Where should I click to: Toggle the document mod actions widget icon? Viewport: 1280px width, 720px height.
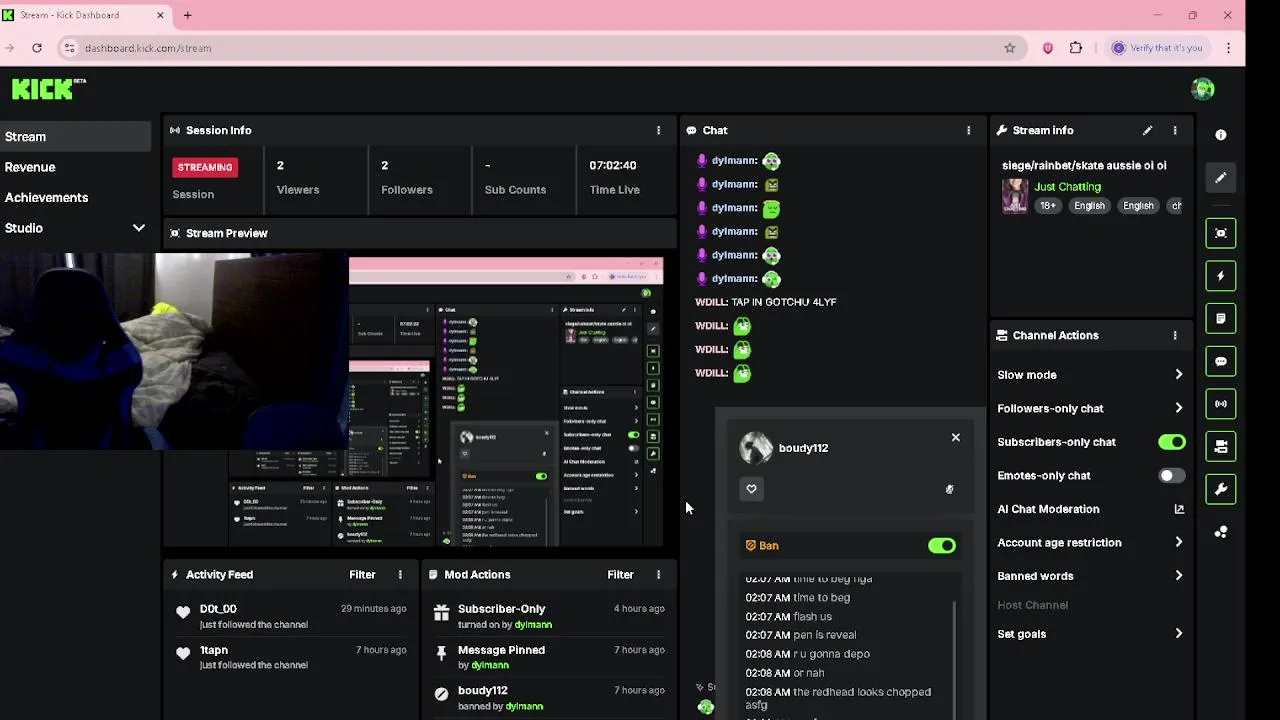point(1220,319)
